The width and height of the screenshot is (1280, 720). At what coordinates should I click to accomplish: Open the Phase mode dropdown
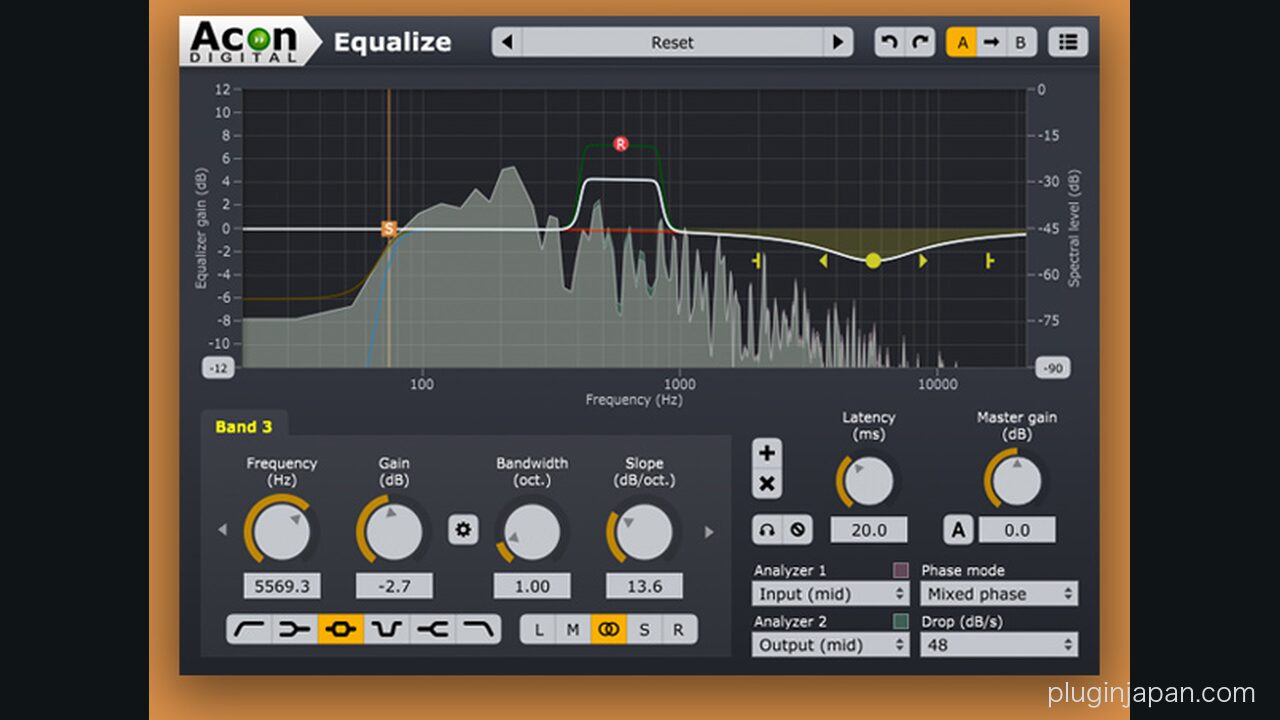999,594
